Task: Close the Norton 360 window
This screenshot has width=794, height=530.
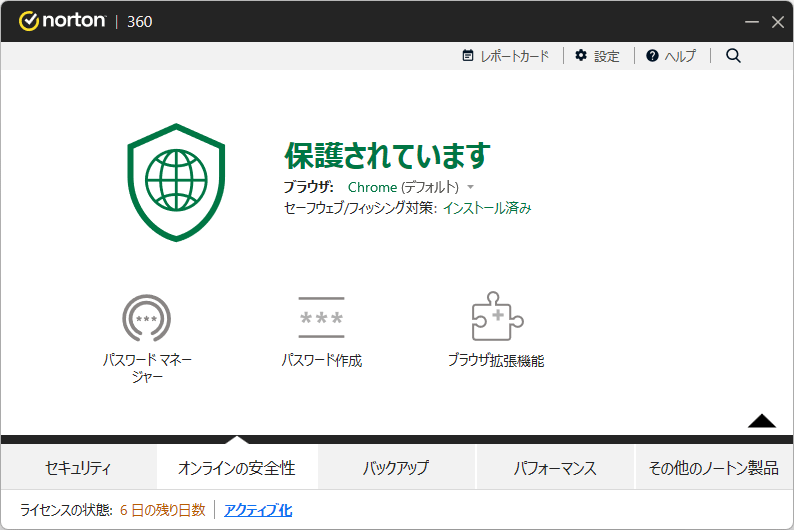Action: point(778,22)
